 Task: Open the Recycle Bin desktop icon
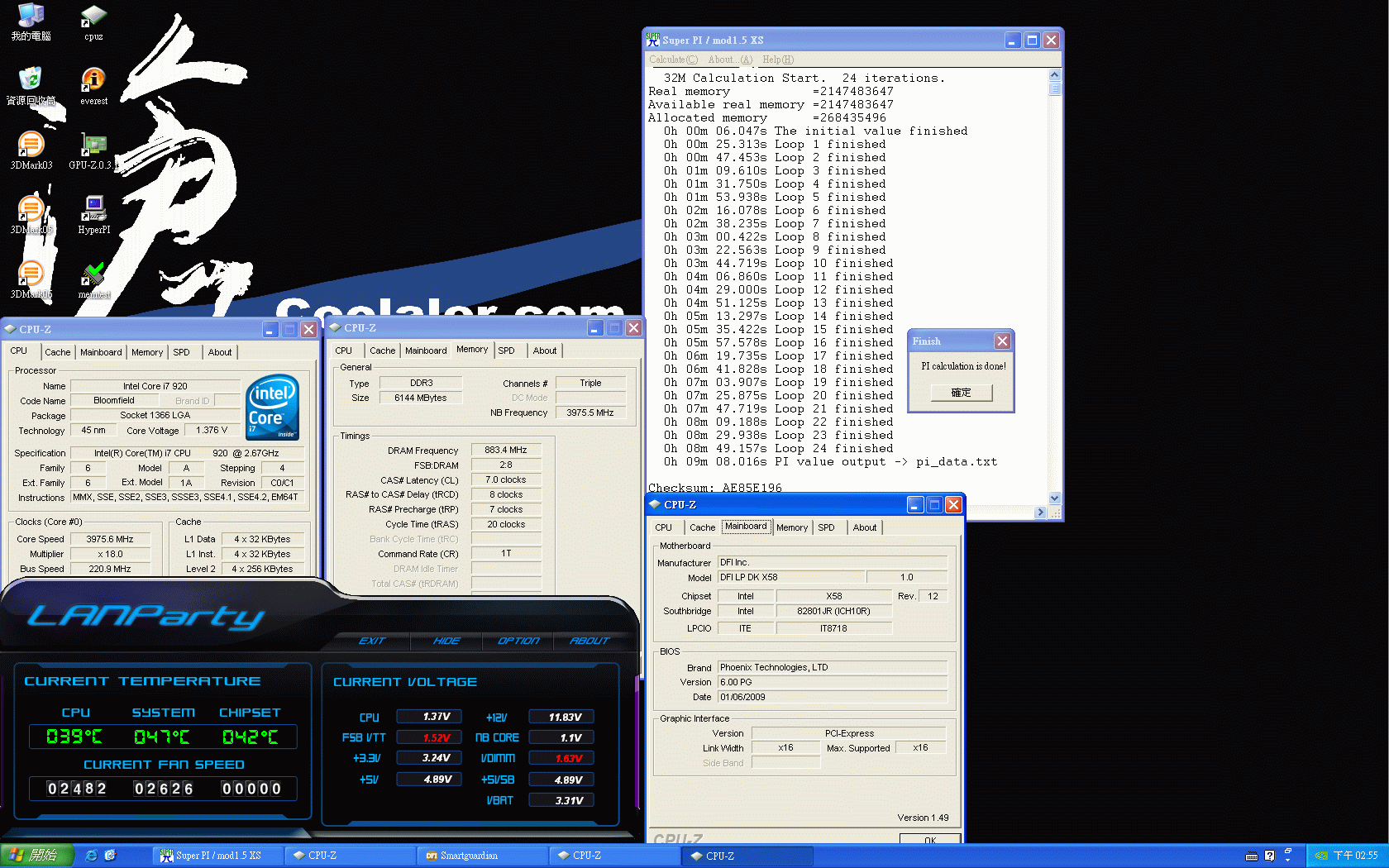31,87
